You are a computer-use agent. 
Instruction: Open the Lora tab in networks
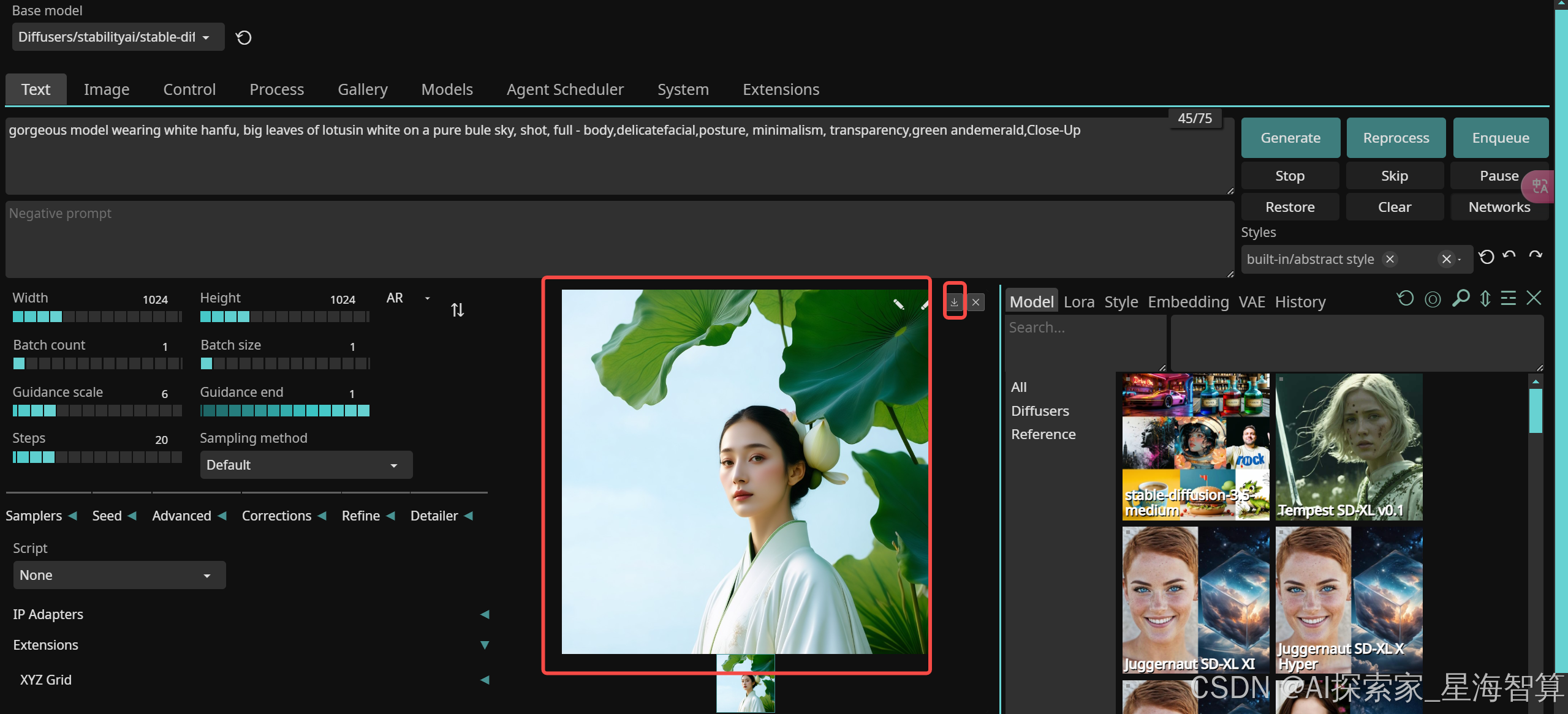1078,302
